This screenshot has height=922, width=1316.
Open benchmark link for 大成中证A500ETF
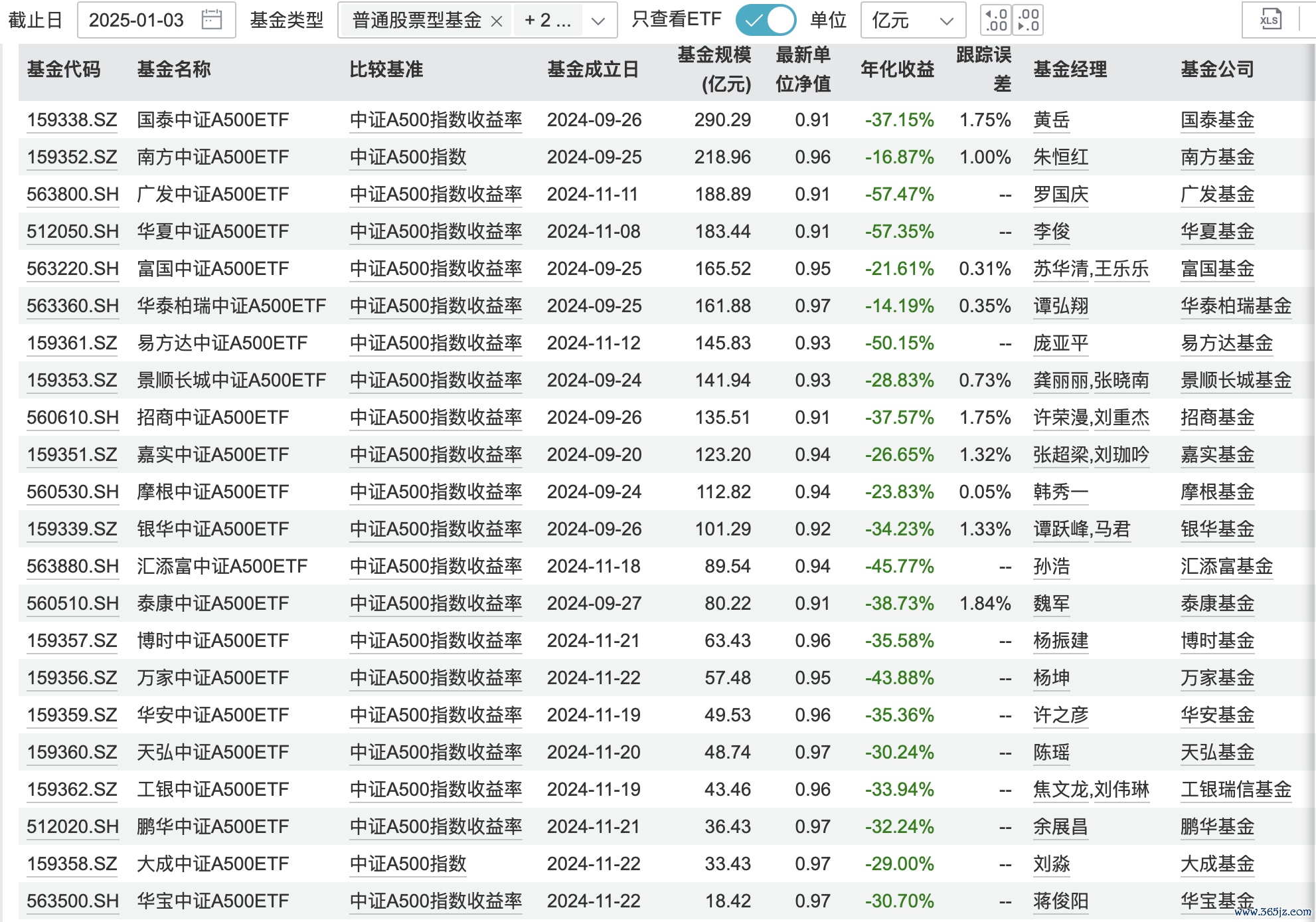point(408,864)
